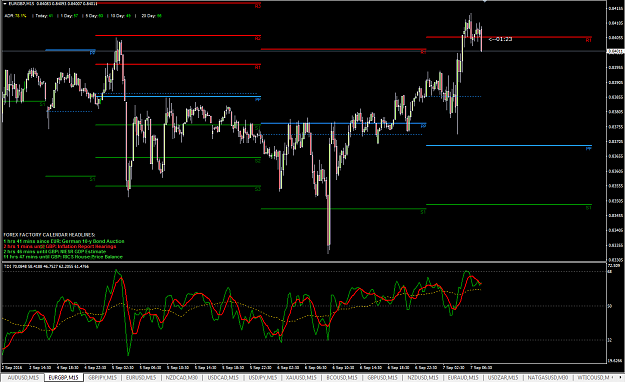Click the RICS House Price Balance headline

(63, 257)
